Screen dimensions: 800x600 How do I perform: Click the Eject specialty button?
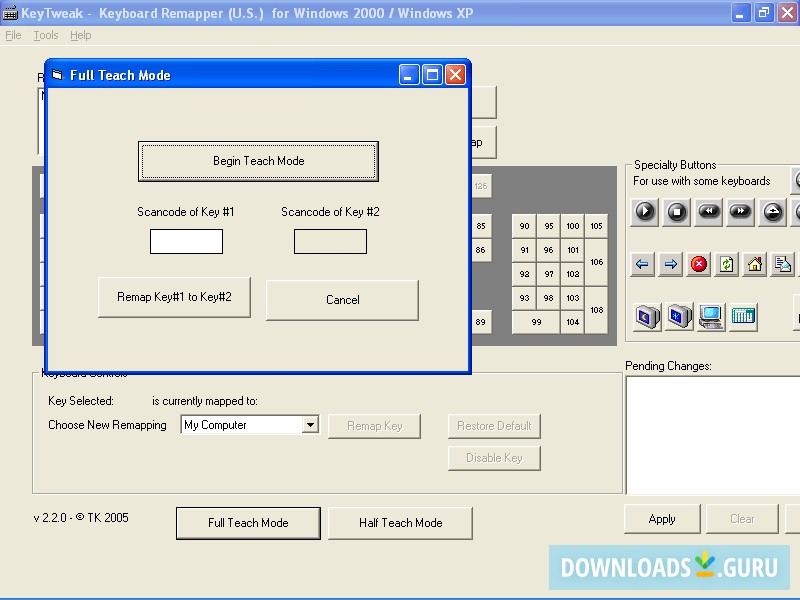pyautogui.click(x=772, y=212)
